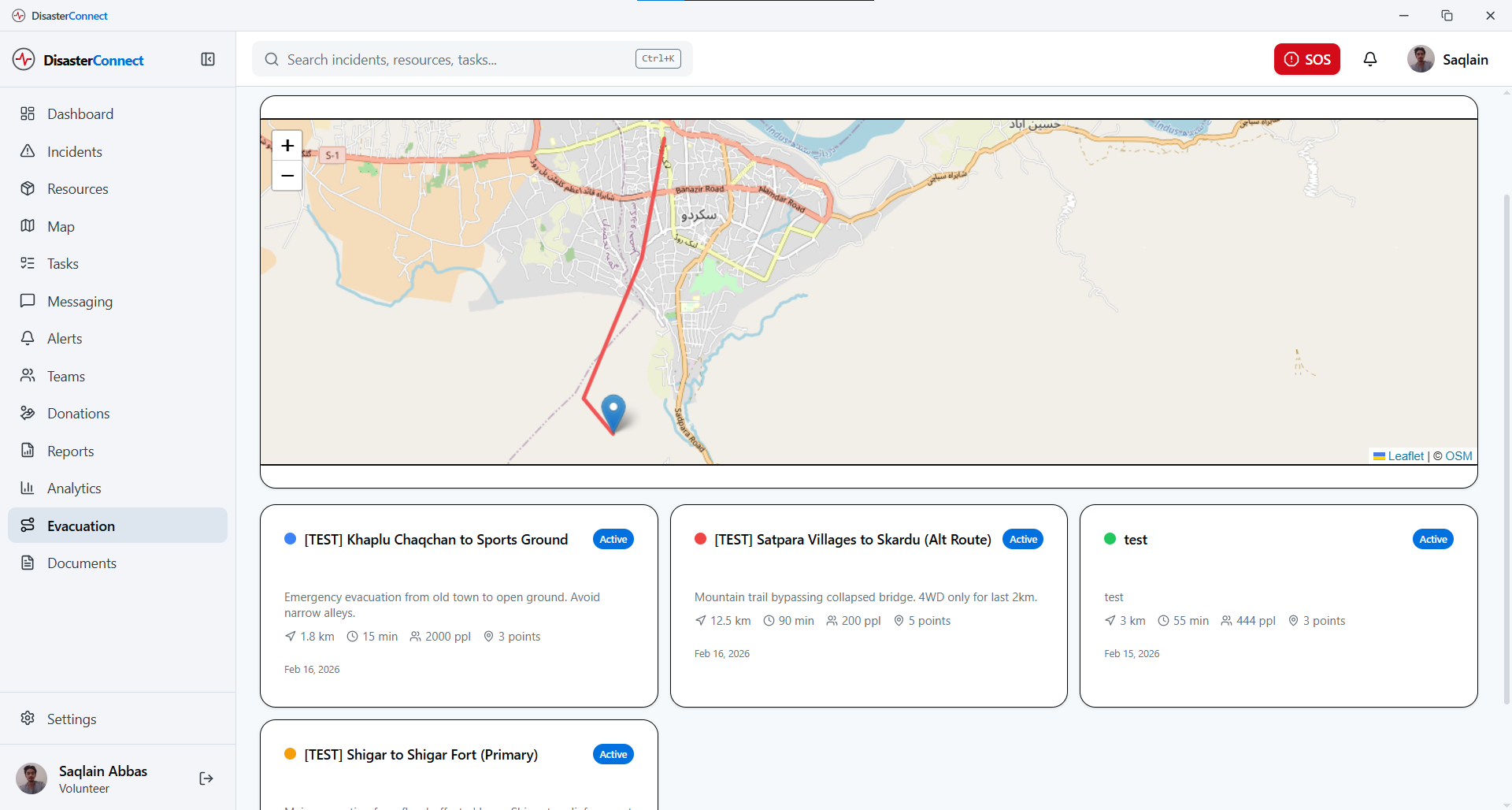Open Settings from the sidebar
Viewport: 1512px width, 810px height.
72,719
